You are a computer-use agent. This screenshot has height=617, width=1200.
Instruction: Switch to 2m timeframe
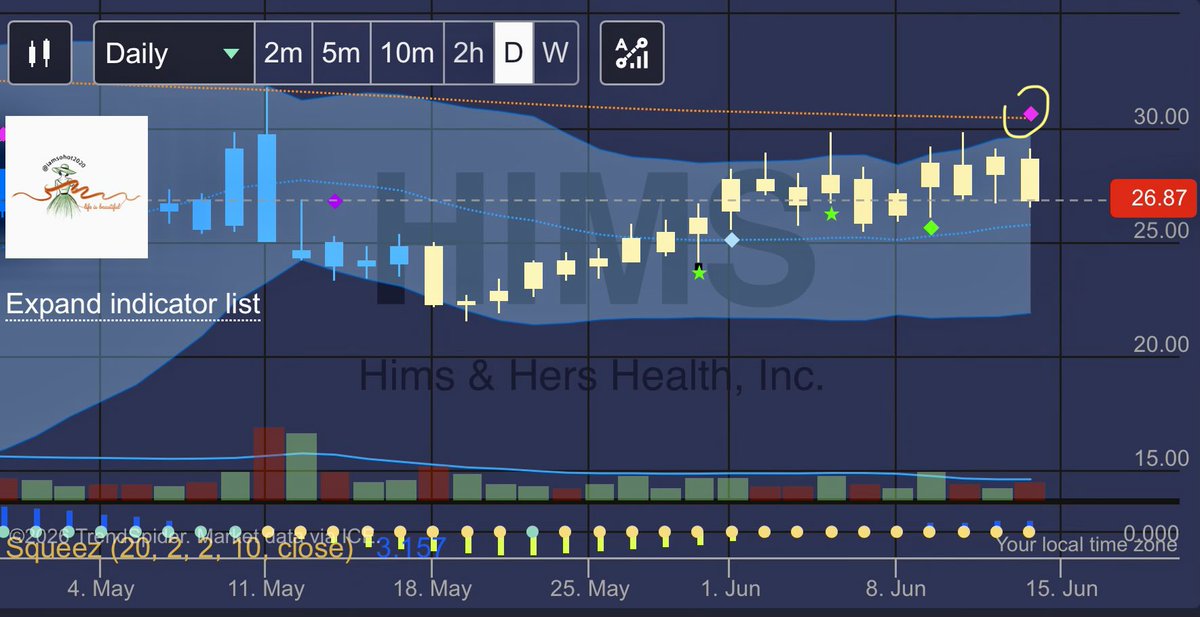click(x=283, y=53)
